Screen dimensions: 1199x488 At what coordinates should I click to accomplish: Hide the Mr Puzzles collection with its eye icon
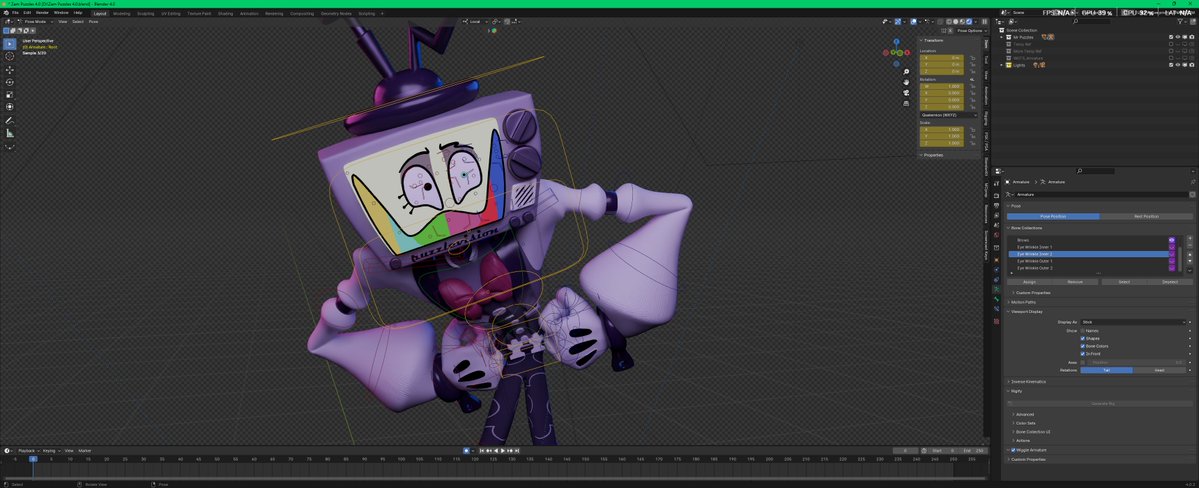(x=1178, y=37)
